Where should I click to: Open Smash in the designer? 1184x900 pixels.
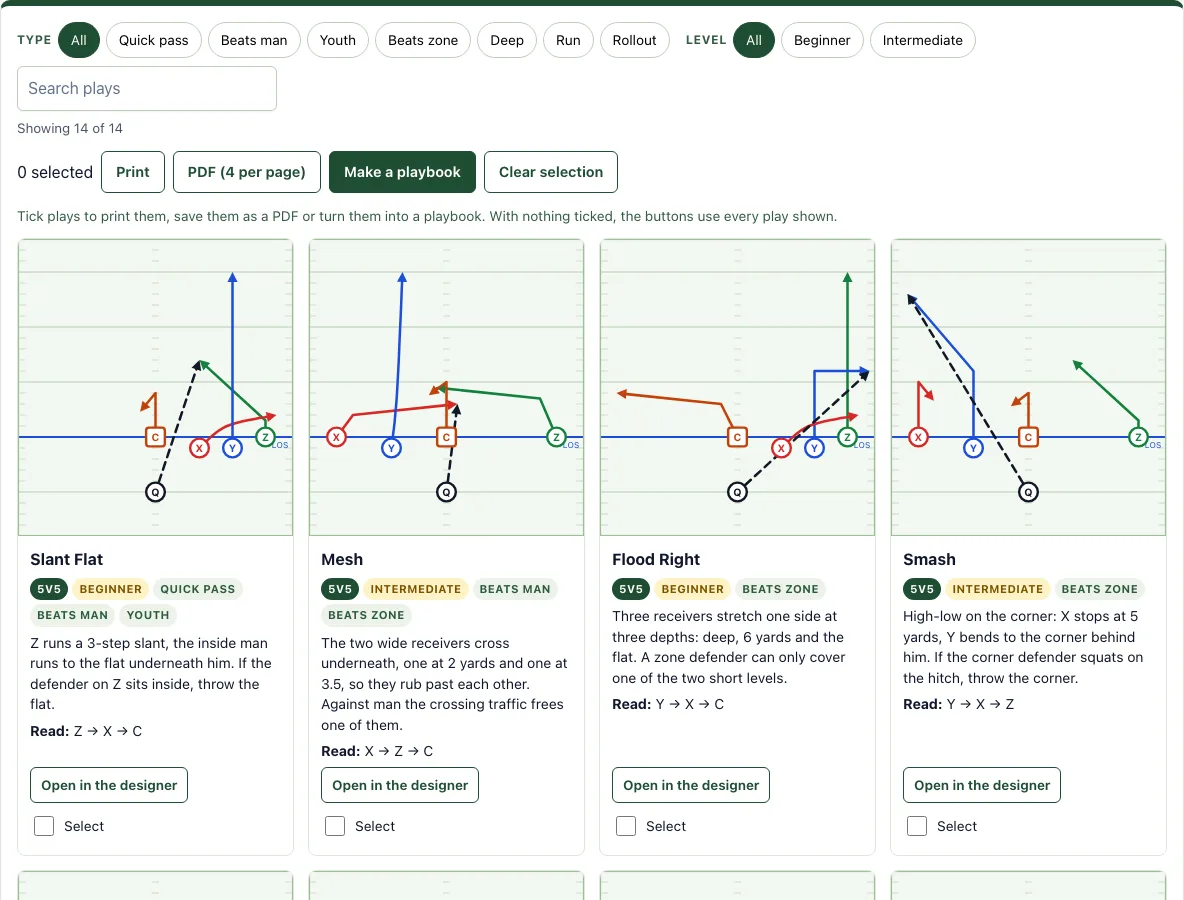tap(982, 785)
